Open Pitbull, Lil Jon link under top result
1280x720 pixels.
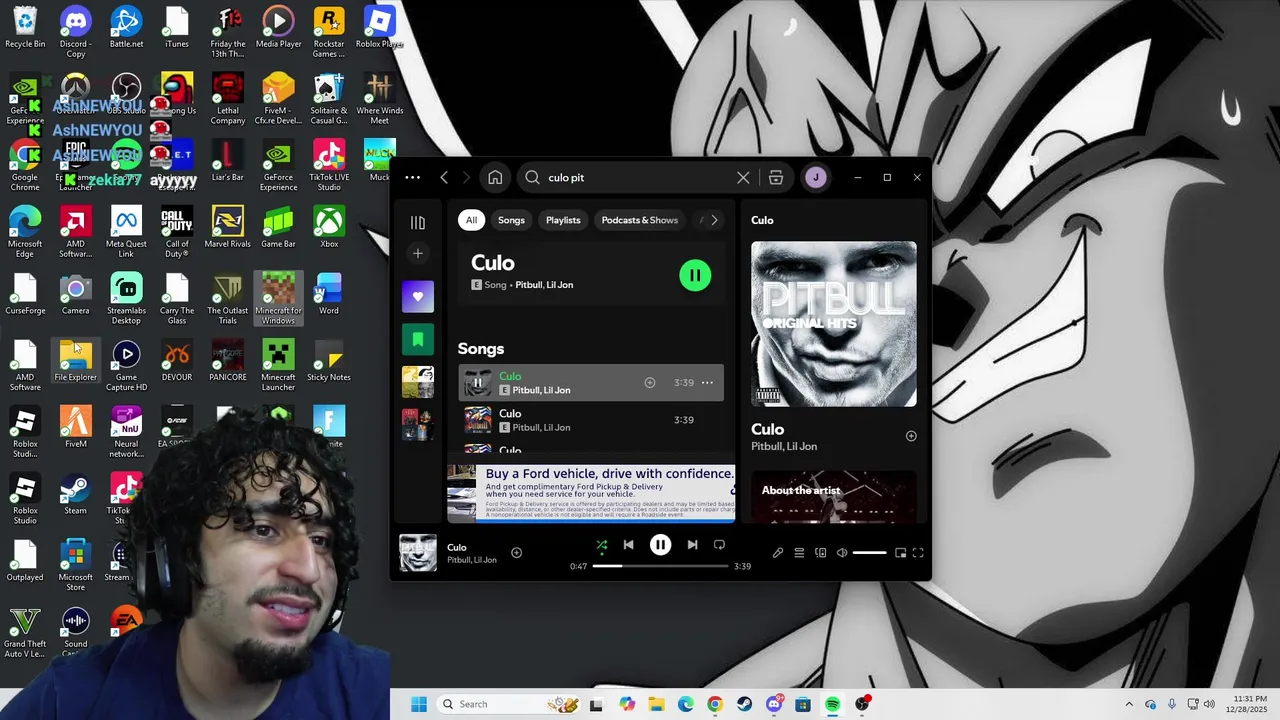click(544, 285)
